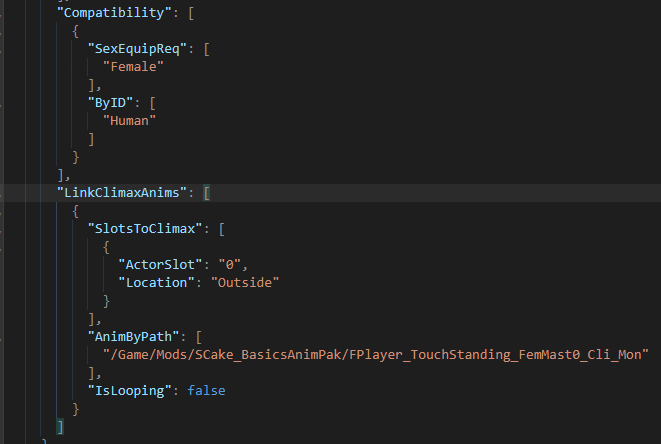
Task: Click the "AnimByPath" key
Action: [137, 336]
